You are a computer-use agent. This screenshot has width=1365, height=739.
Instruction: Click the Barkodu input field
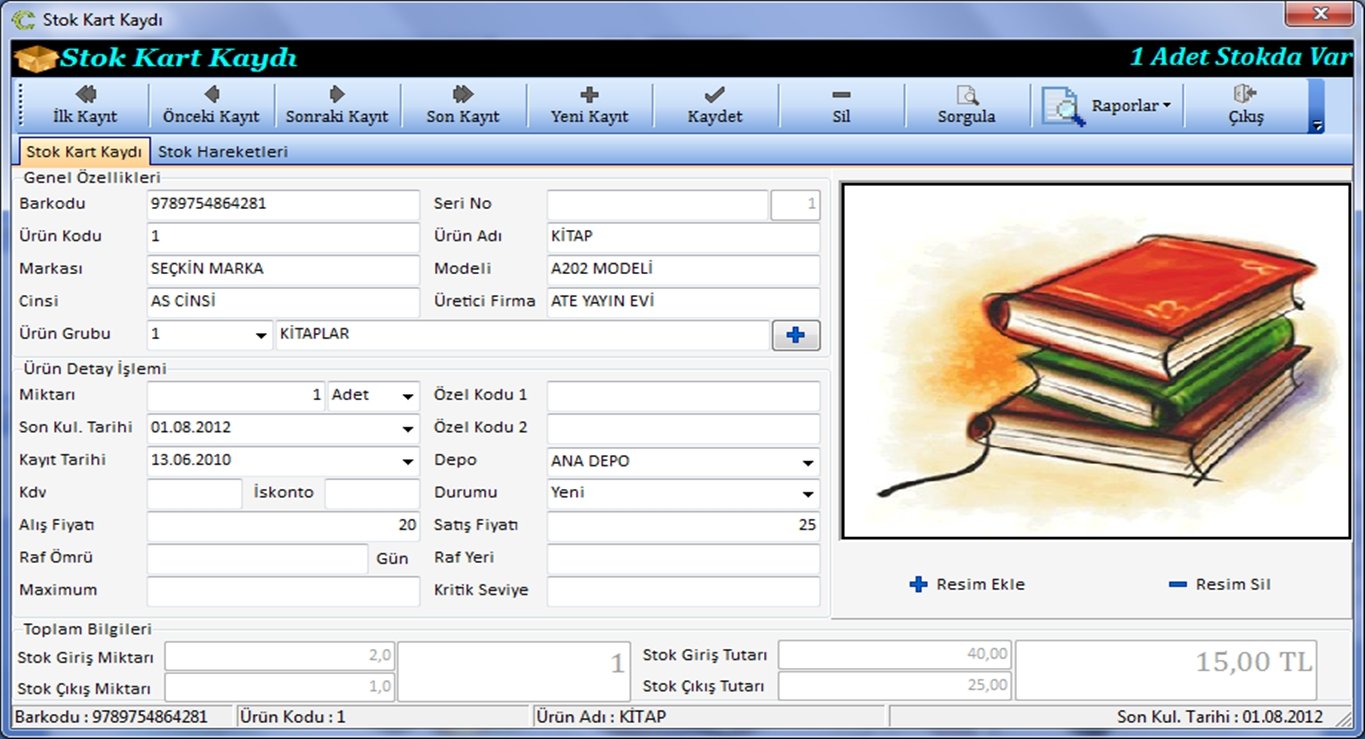pos(282,204)
